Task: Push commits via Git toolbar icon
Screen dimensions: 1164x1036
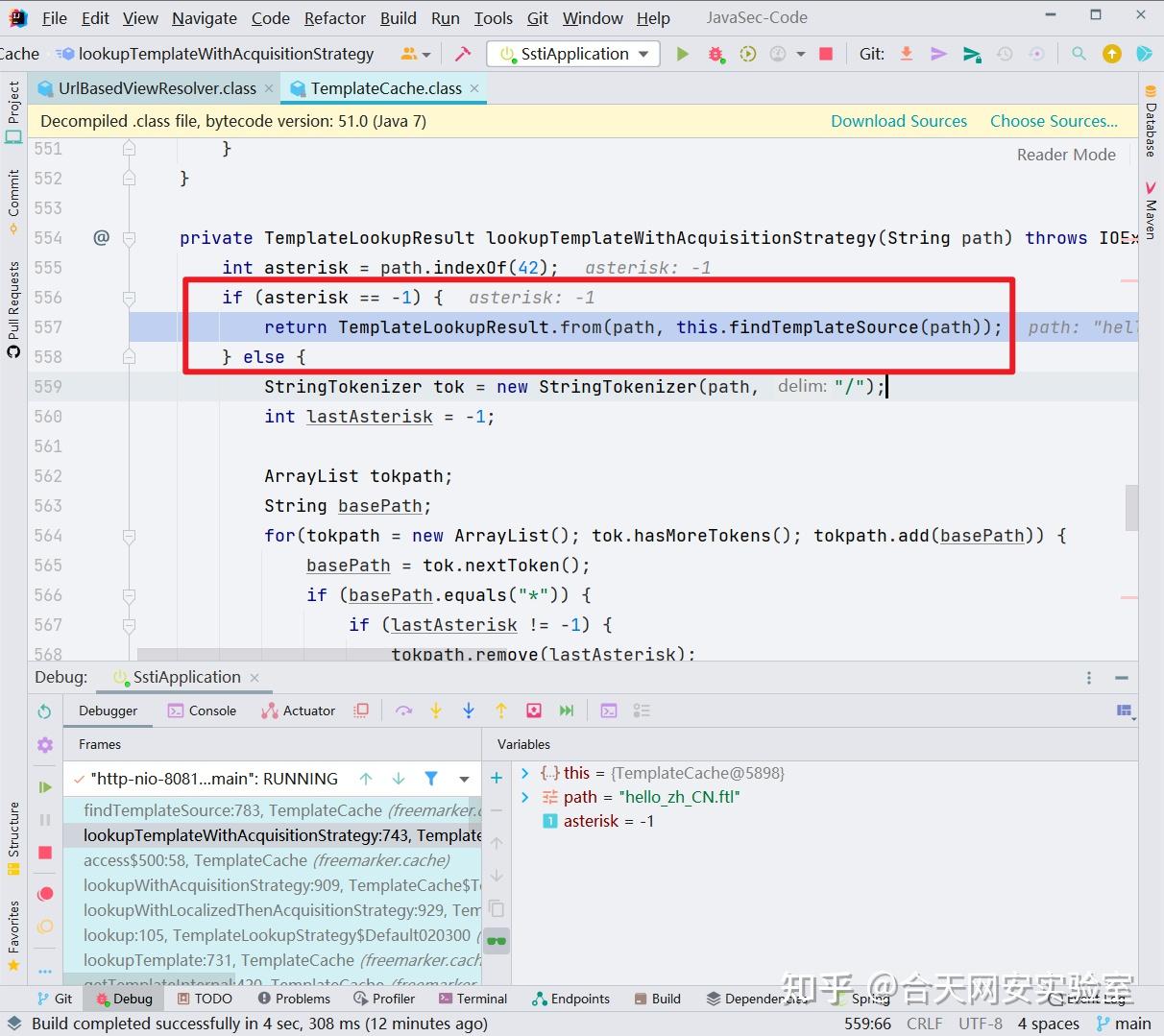Action: coord(972,54)
